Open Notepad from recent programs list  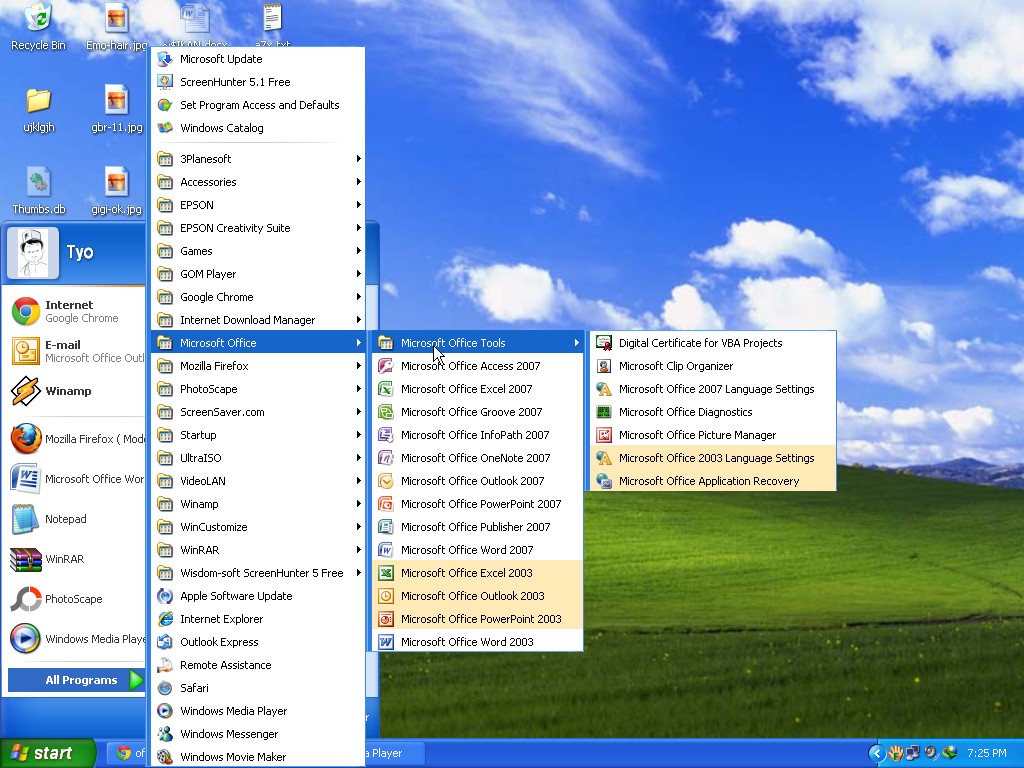tap(76, 519)
